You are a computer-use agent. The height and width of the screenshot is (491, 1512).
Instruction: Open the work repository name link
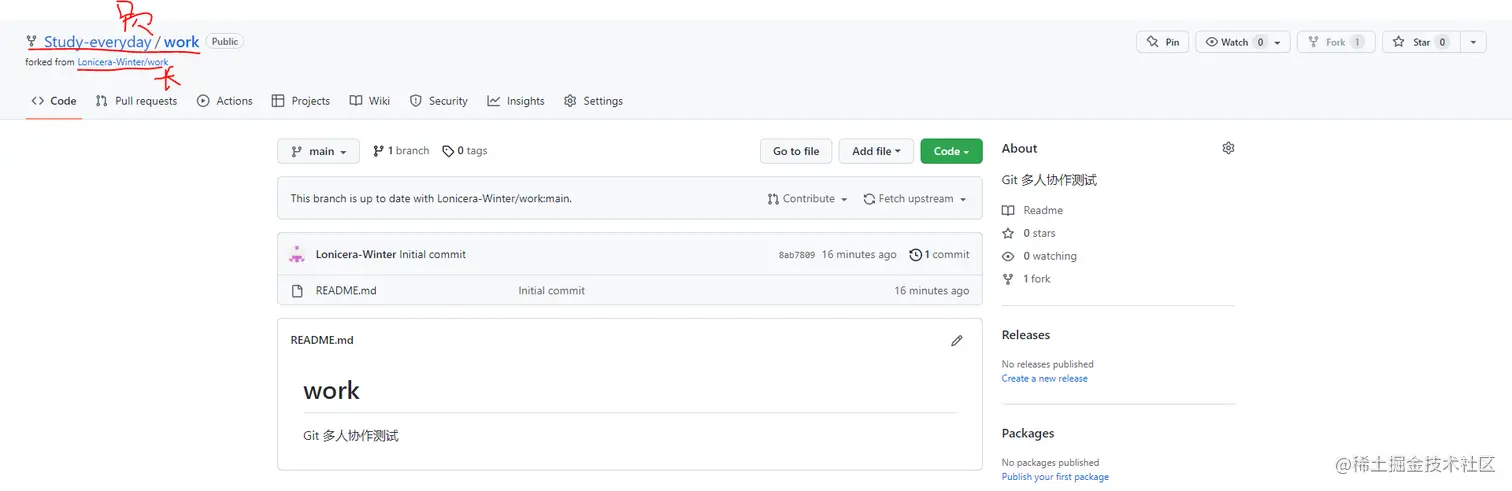point(182,42)
